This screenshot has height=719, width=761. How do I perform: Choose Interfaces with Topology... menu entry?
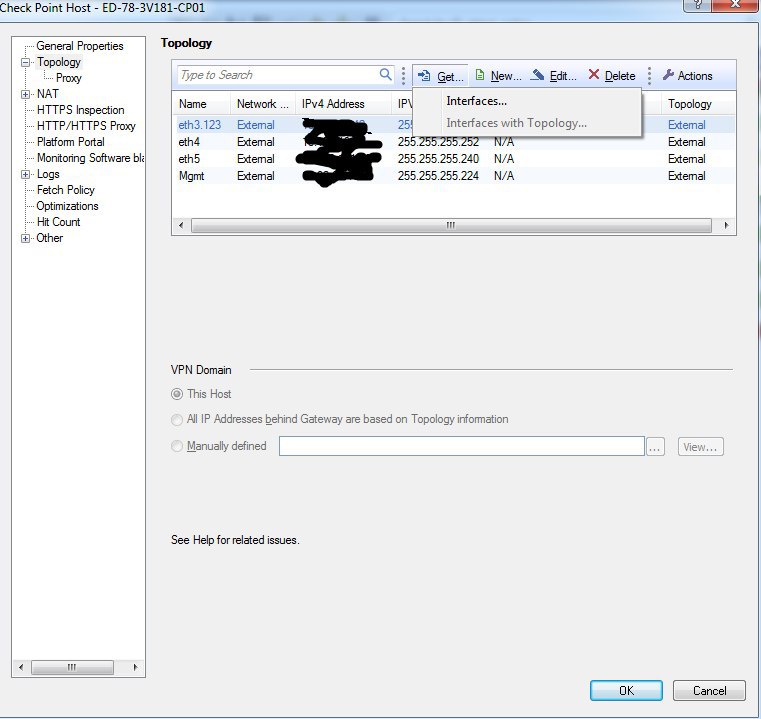pos(527,123)
